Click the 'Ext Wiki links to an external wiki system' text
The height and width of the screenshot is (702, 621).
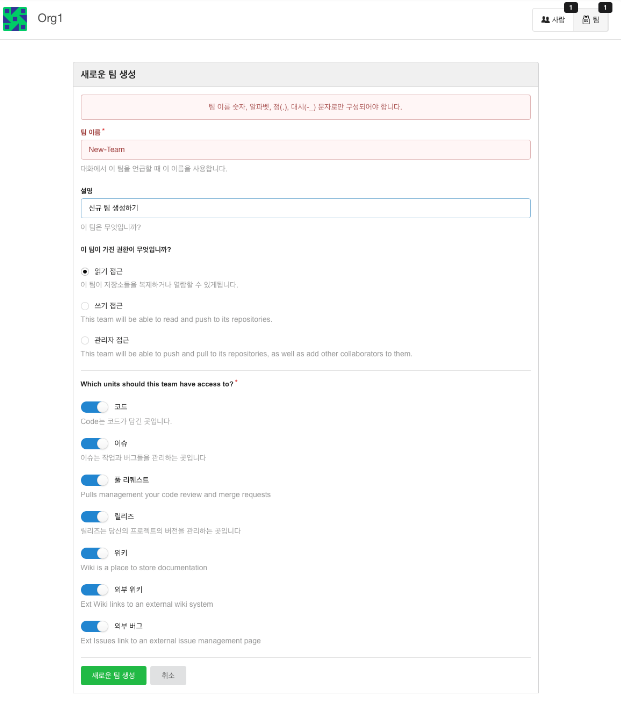coord(147,604)
